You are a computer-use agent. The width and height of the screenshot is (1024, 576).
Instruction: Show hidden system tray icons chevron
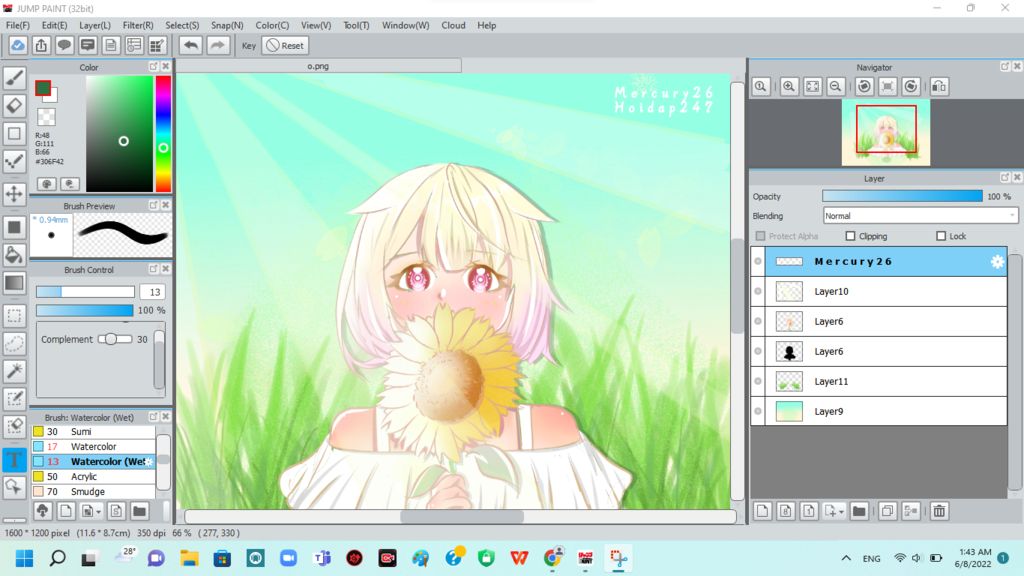click(846, 558)
